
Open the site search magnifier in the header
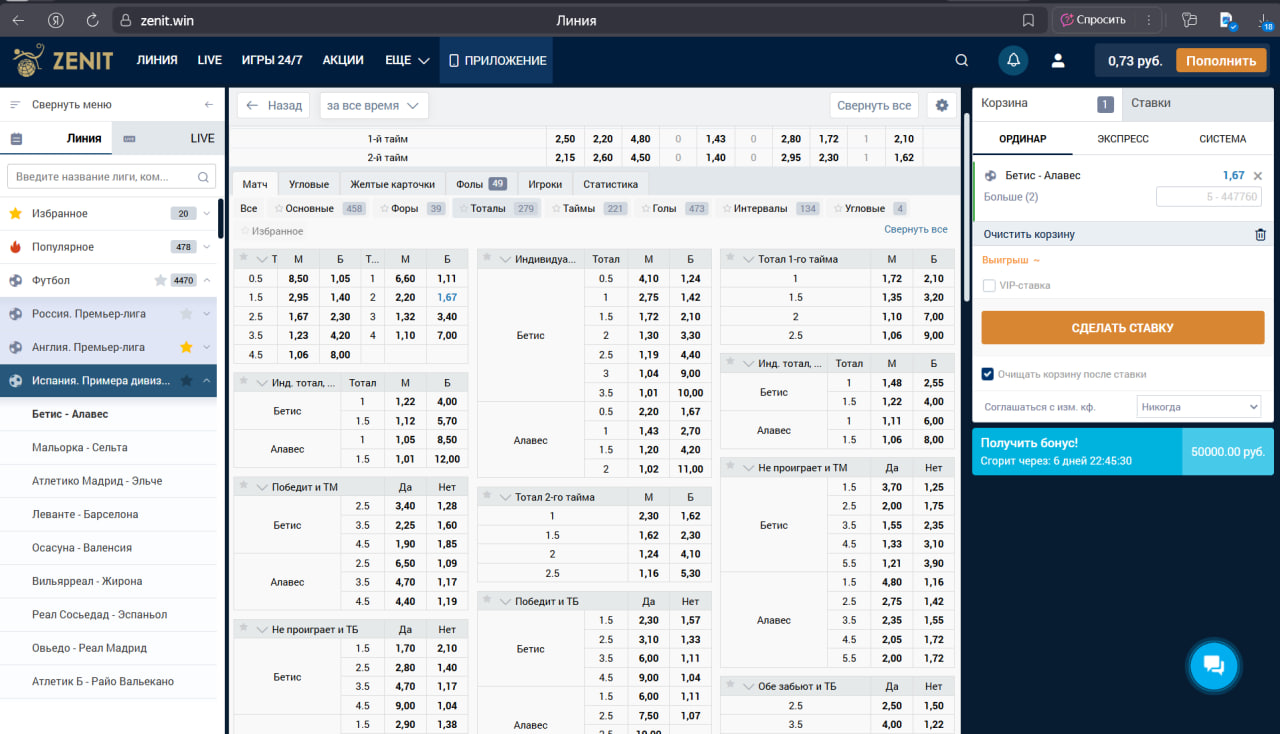(x=962, y=61)
